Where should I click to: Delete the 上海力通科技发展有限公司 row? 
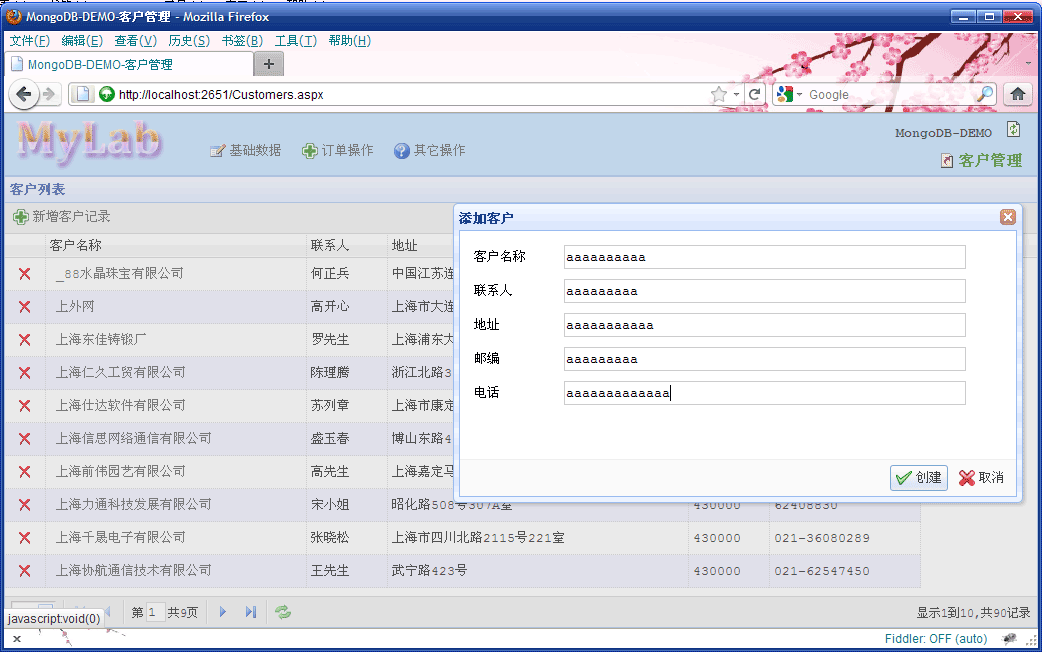[x=25, y=504]
